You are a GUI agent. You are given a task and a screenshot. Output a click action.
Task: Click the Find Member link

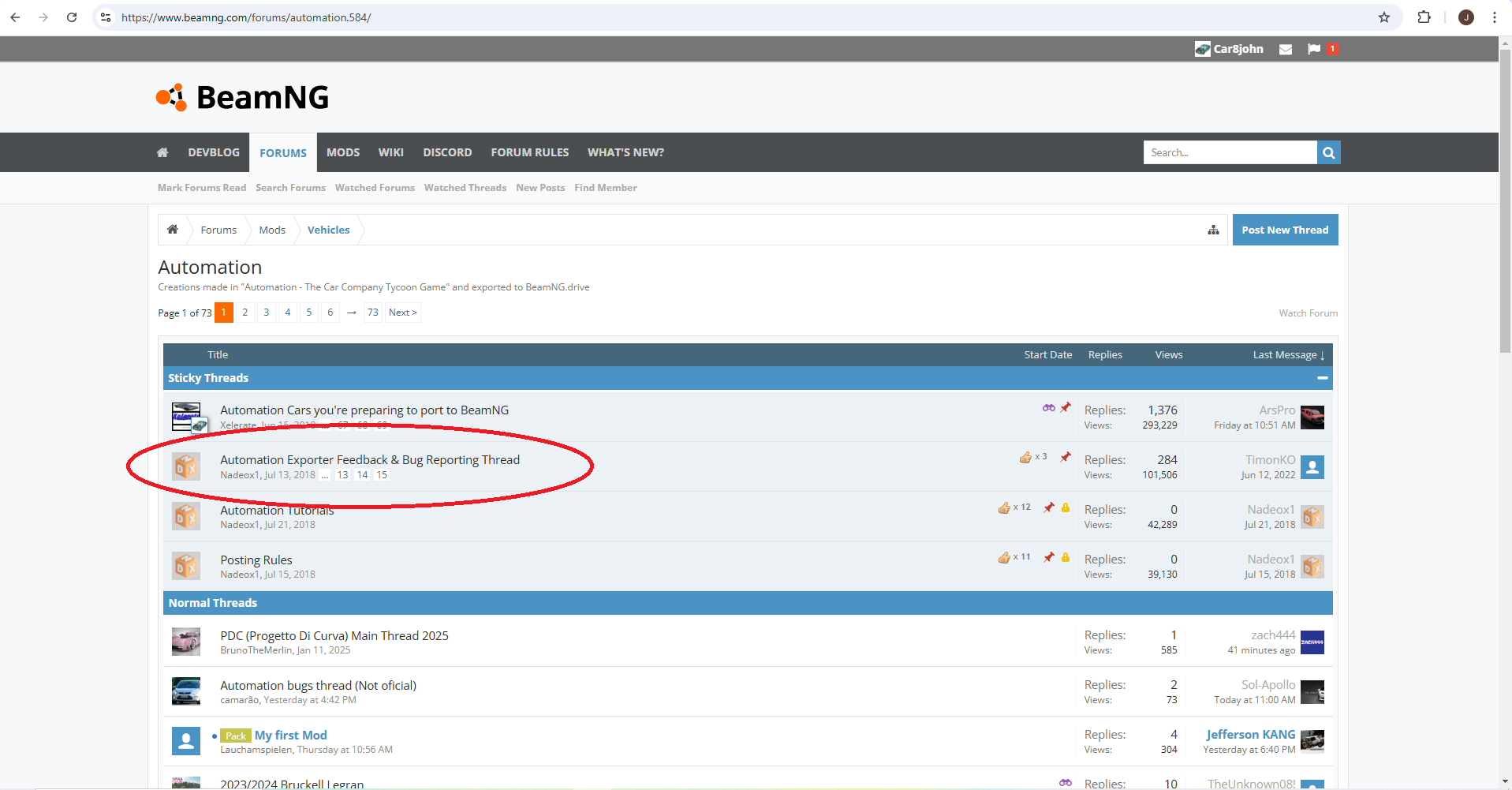coord(606,188)
